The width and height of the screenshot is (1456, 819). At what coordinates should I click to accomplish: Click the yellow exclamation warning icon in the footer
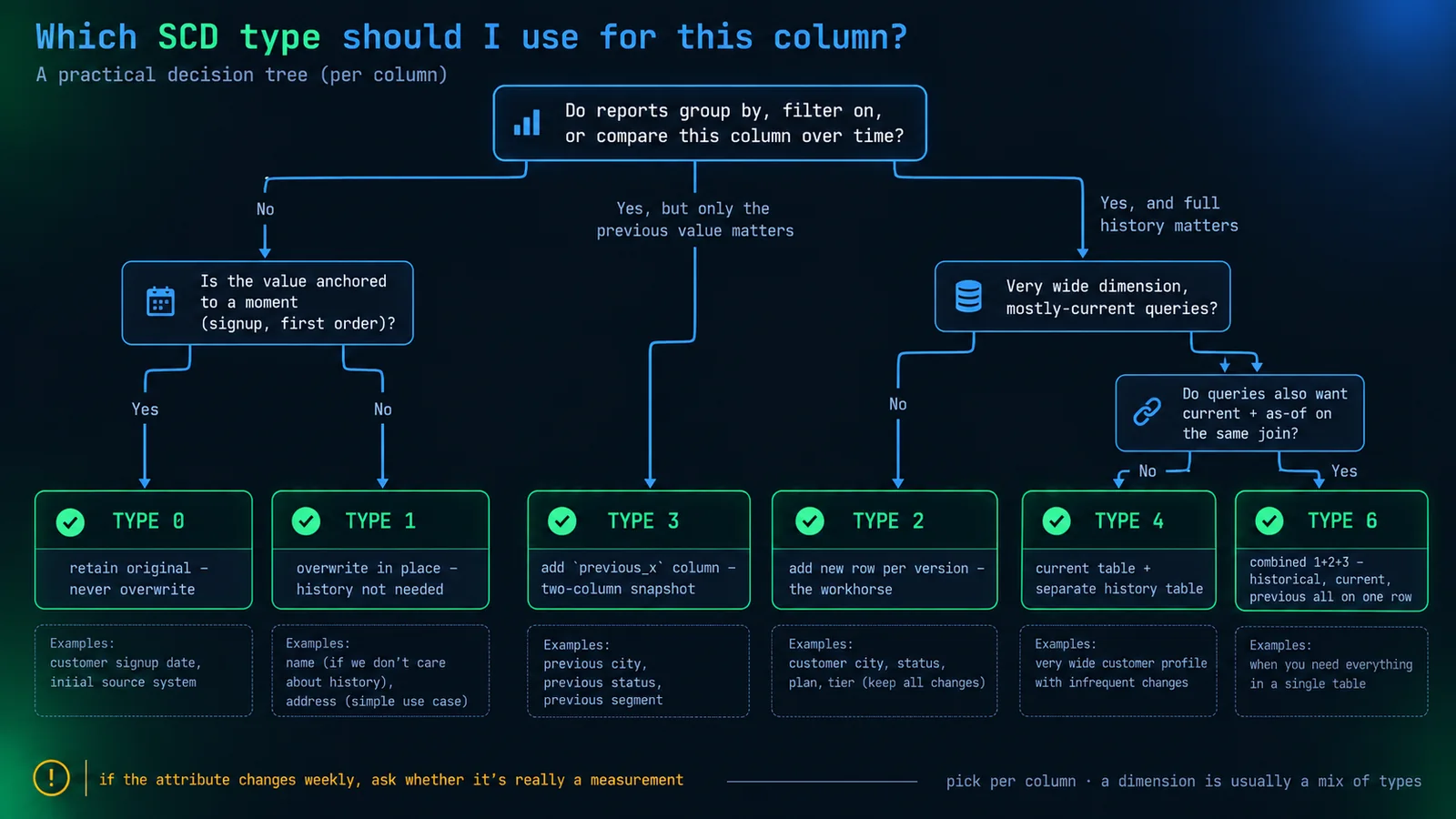(x=52, y=778)
